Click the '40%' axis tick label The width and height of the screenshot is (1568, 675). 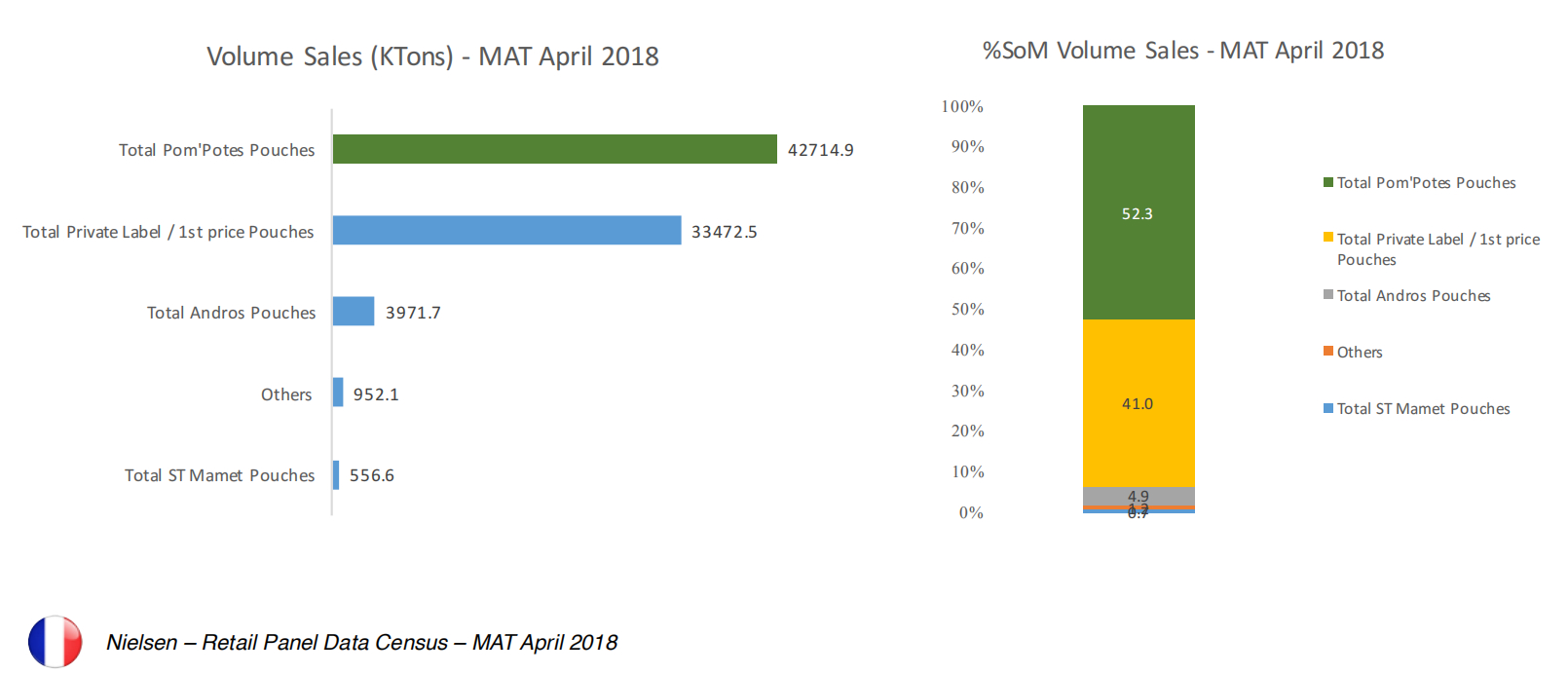point(968,350)
